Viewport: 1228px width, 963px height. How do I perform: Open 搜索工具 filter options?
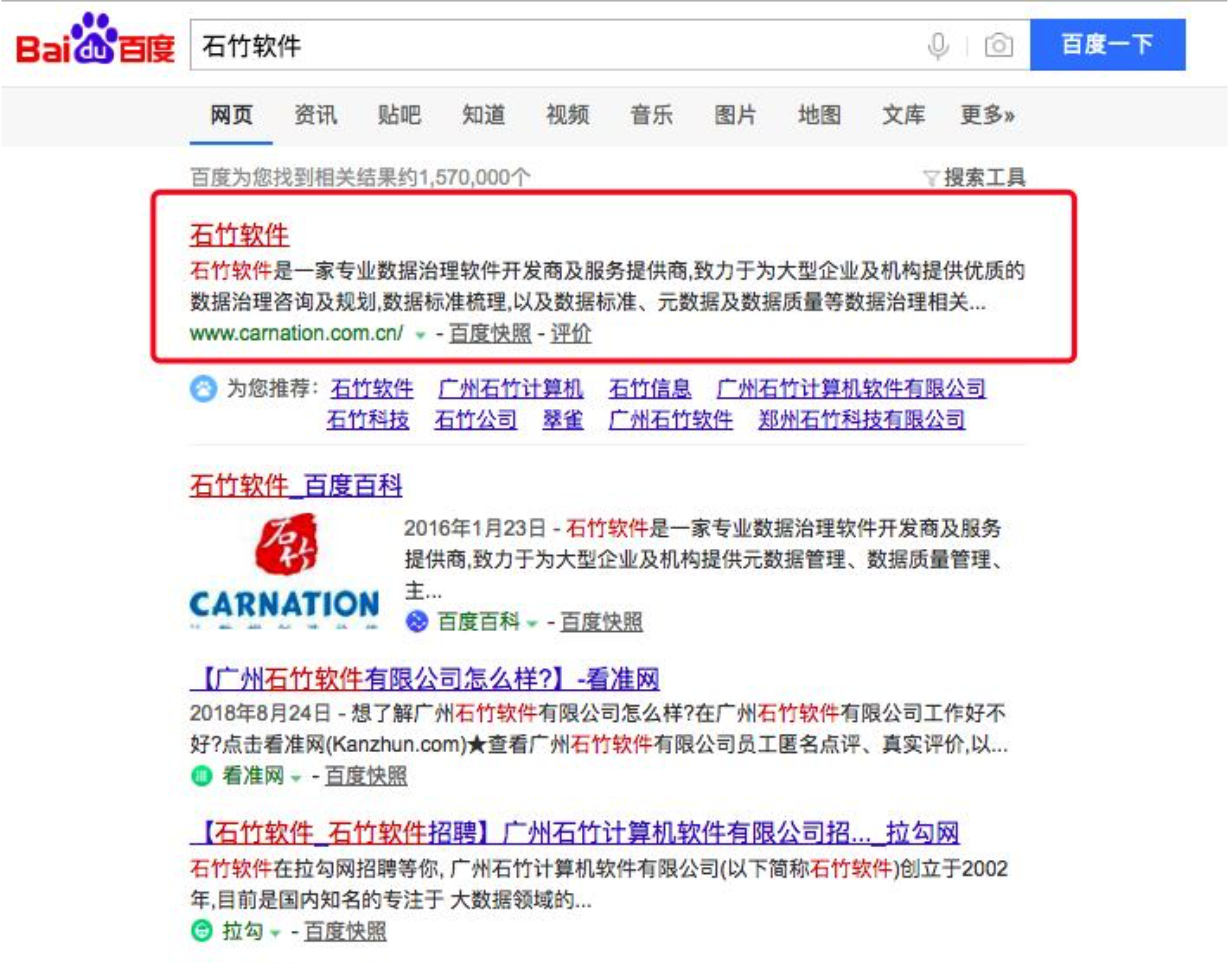(x=975, y=178)
